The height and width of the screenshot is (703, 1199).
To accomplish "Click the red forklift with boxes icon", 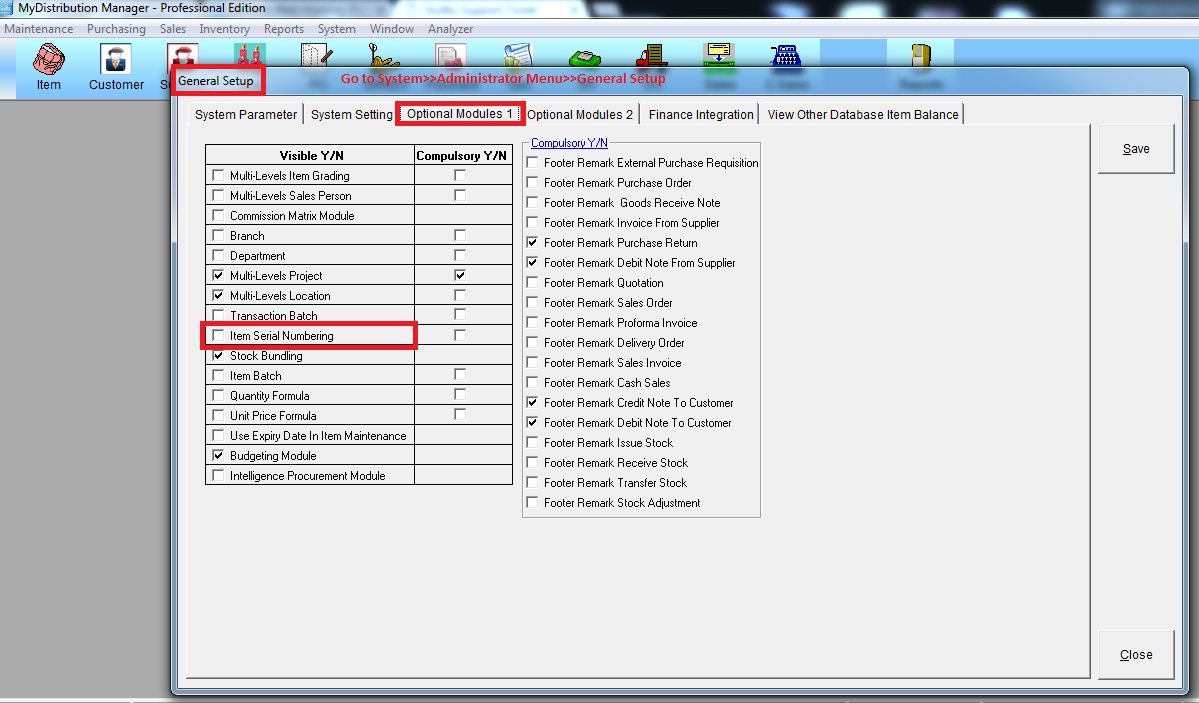I will click(652, 56).
